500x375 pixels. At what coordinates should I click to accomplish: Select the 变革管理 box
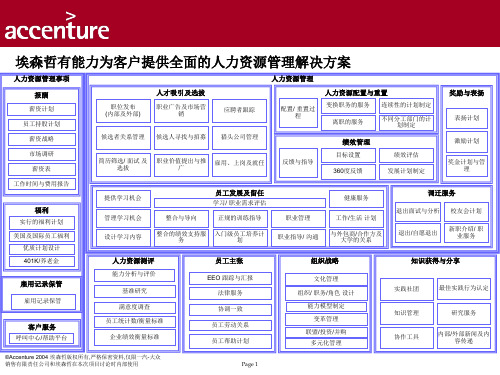pos(326,319)
